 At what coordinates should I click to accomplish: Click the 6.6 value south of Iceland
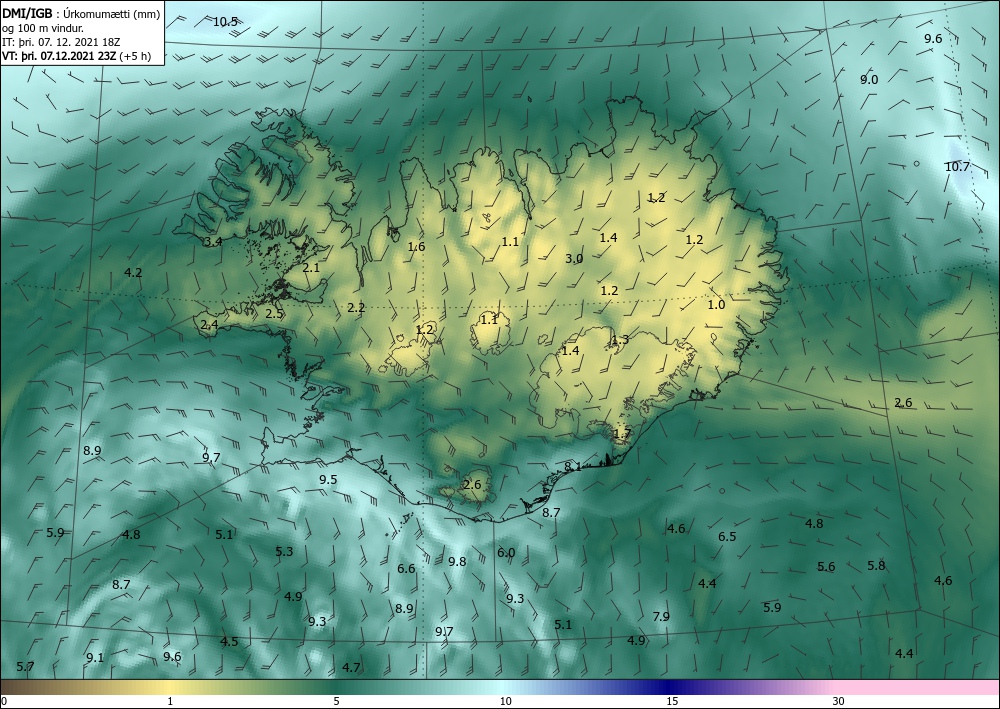(406, 569)
